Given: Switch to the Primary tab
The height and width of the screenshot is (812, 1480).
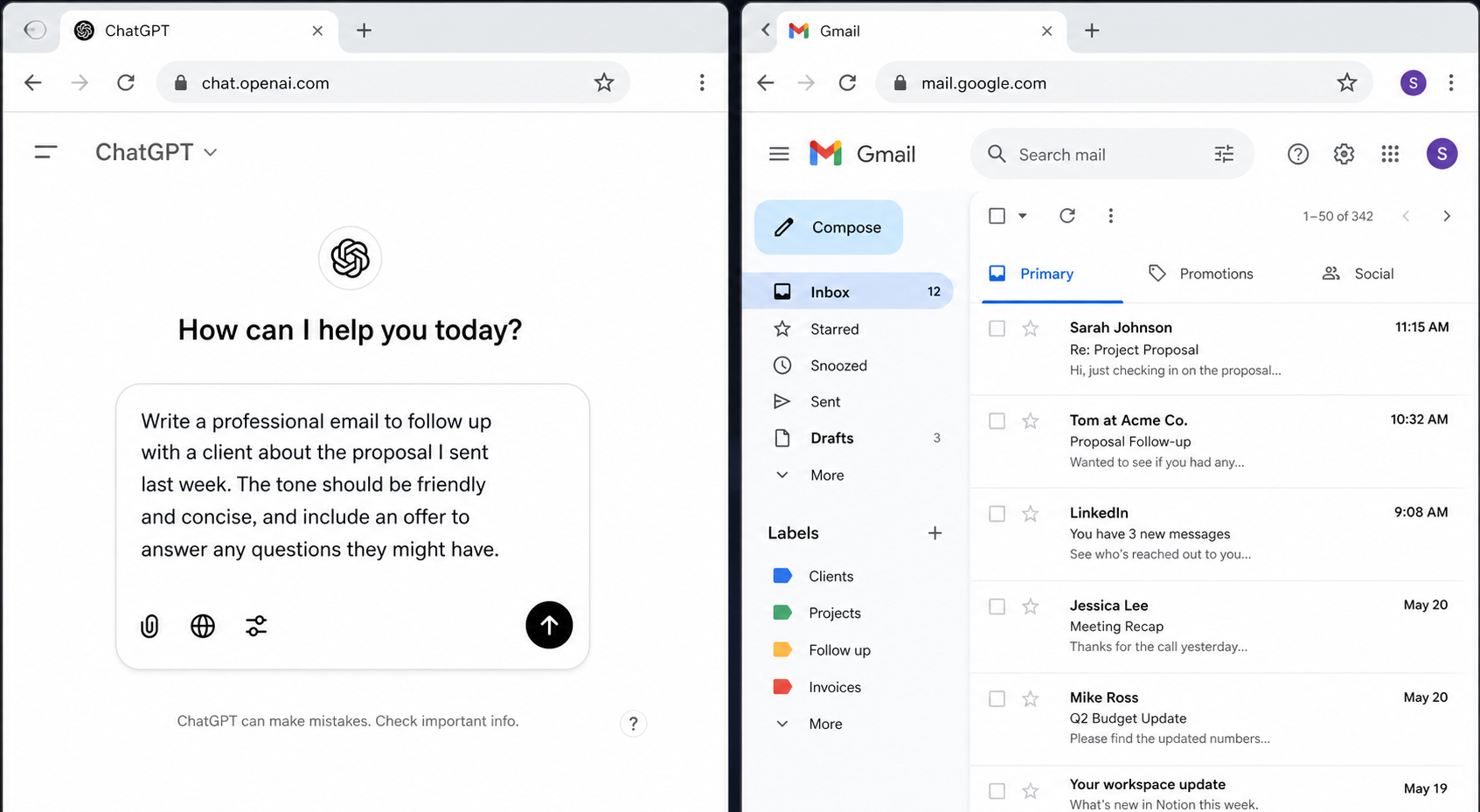Looking at the screenshot, I should pos(1052,274).
